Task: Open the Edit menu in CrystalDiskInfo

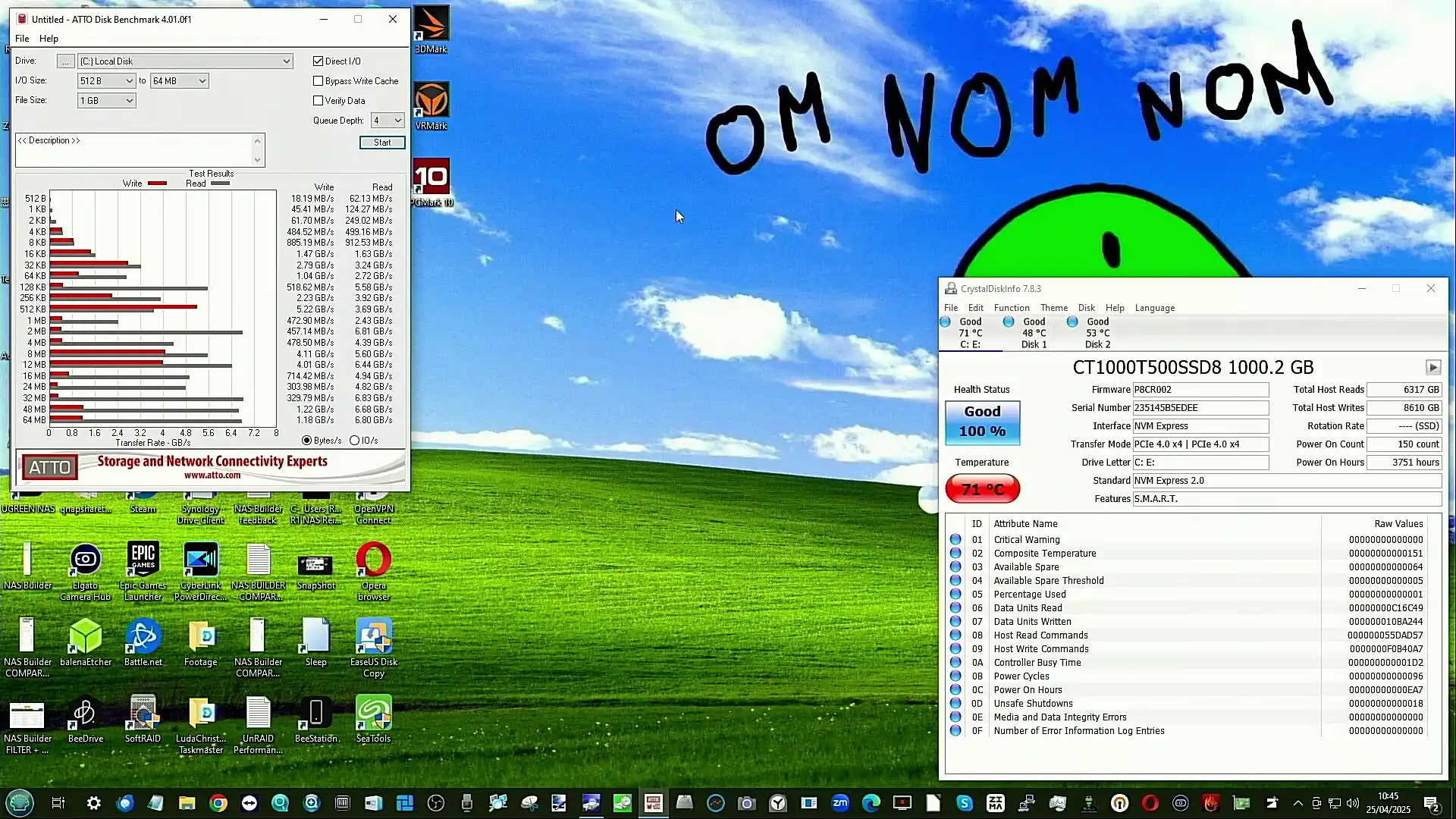Action: (975, 308)
